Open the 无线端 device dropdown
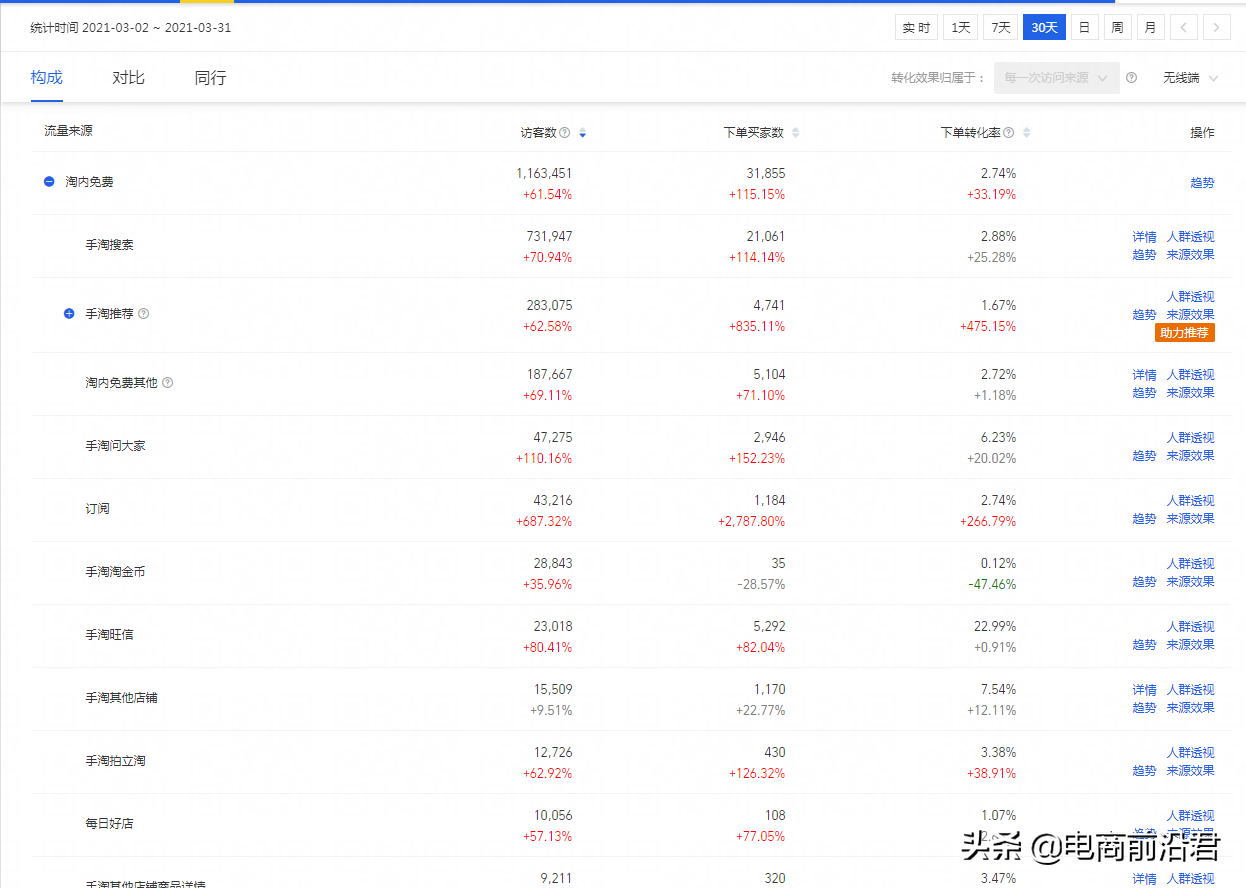1246x888 pixels. click(x=1190, y=78)
